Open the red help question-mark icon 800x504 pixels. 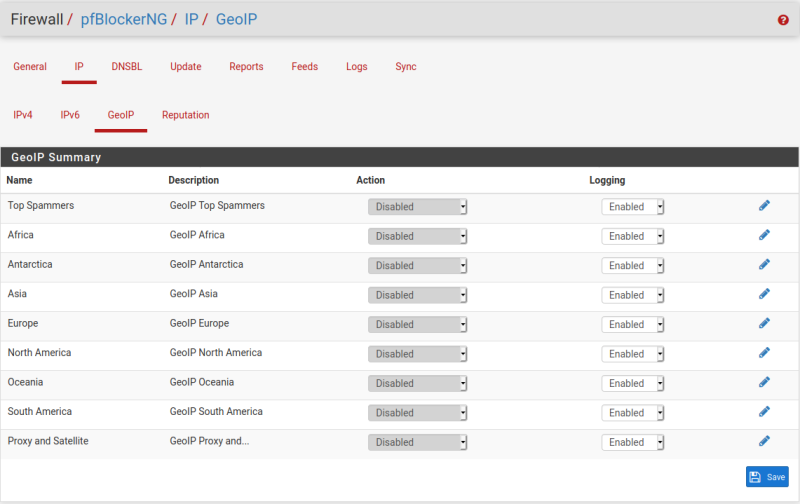click(x=783, y=20)
